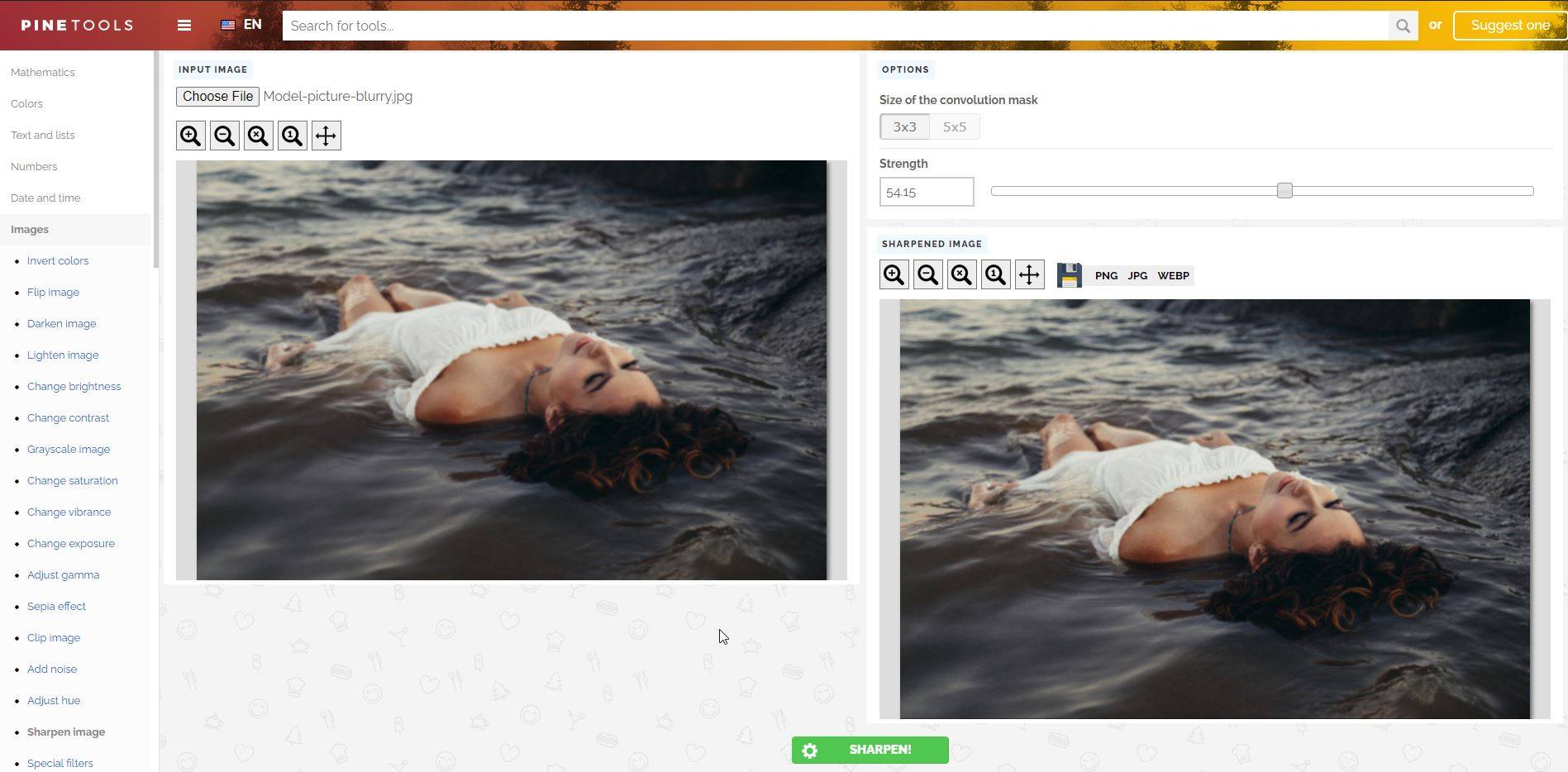Zoom in on the sharpened image
Viewport: 1568px width, 772px height.
pyautogui.click(x=894, y=274)
